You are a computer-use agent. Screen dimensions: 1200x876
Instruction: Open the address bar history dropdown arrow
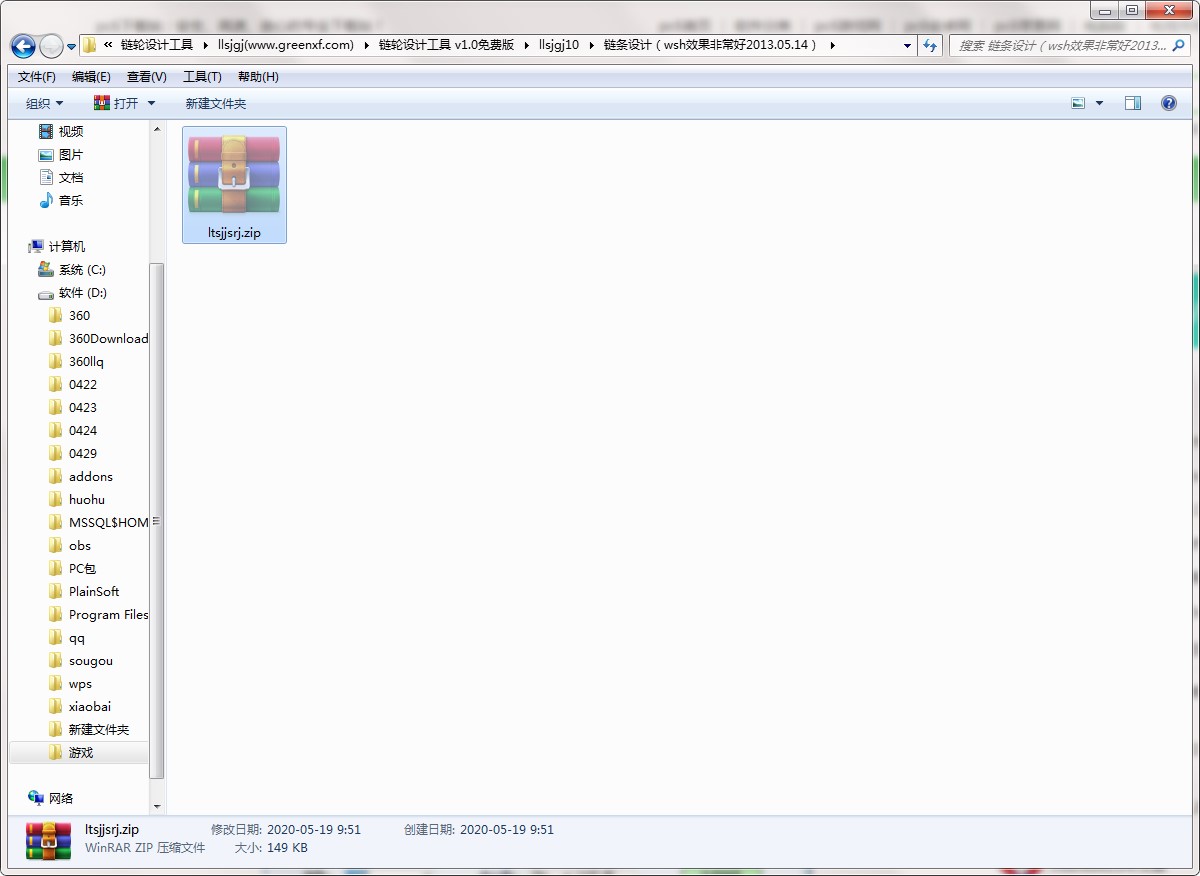coord(907,45)
